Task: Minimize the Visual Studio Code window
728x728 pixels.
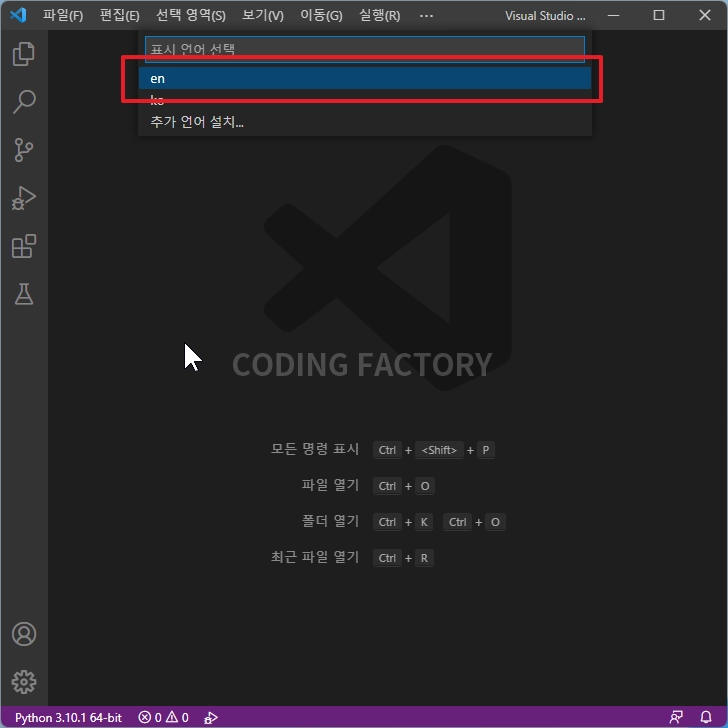Action: 613,15
